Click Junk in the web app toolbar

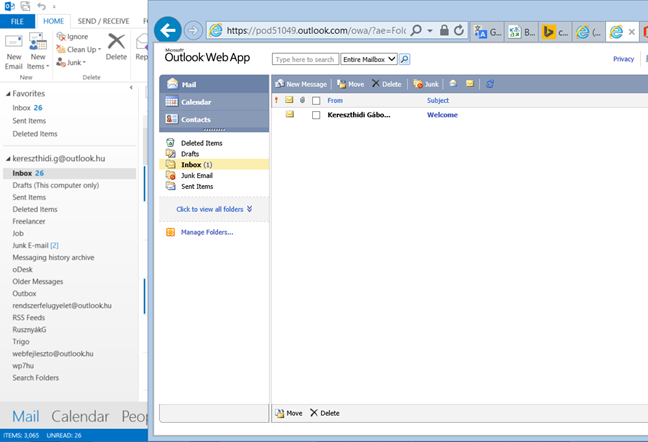coord(426,84)
